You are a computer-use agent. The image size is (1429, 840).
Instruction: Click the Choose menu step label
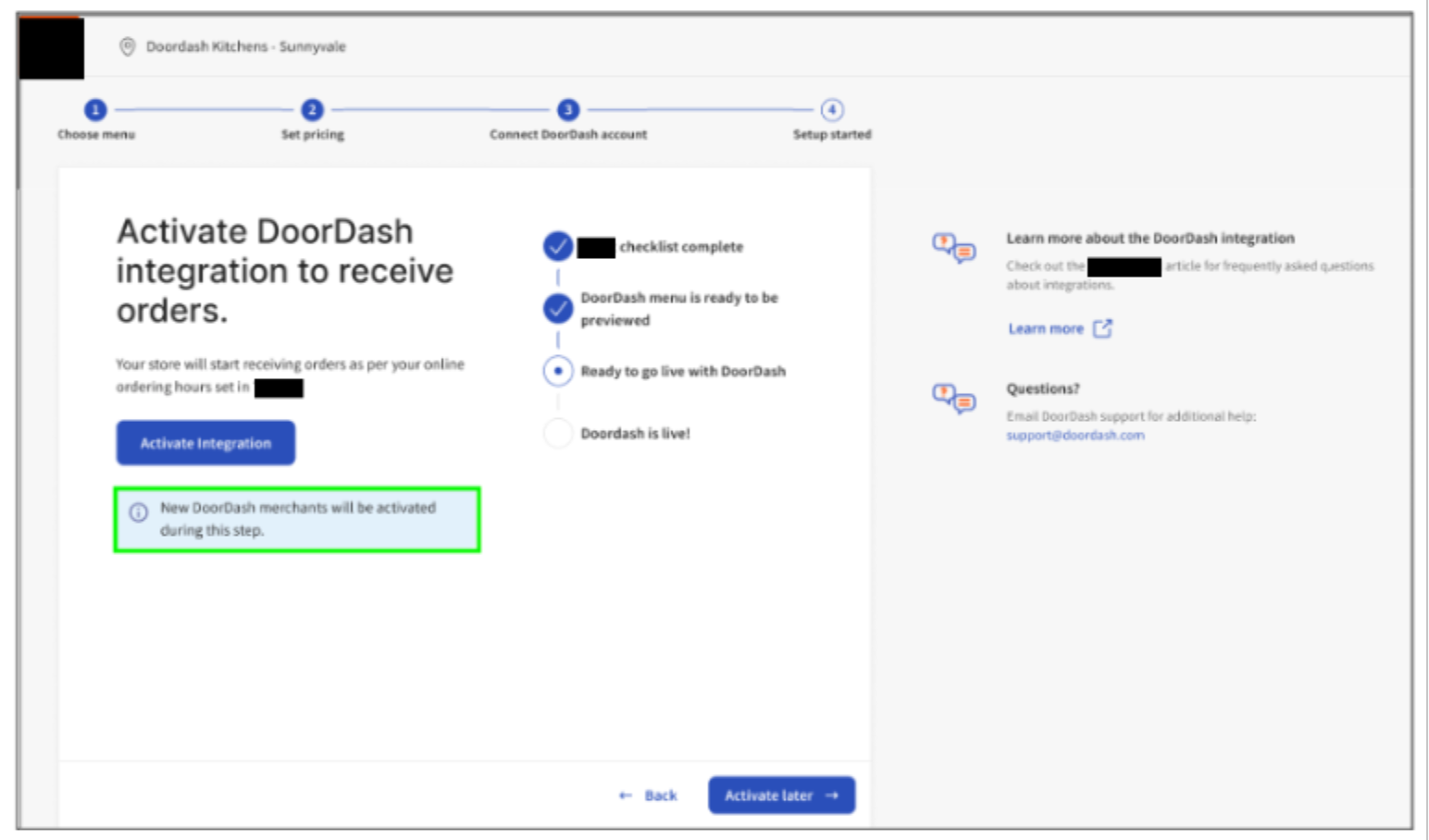[x=96, y=134]
